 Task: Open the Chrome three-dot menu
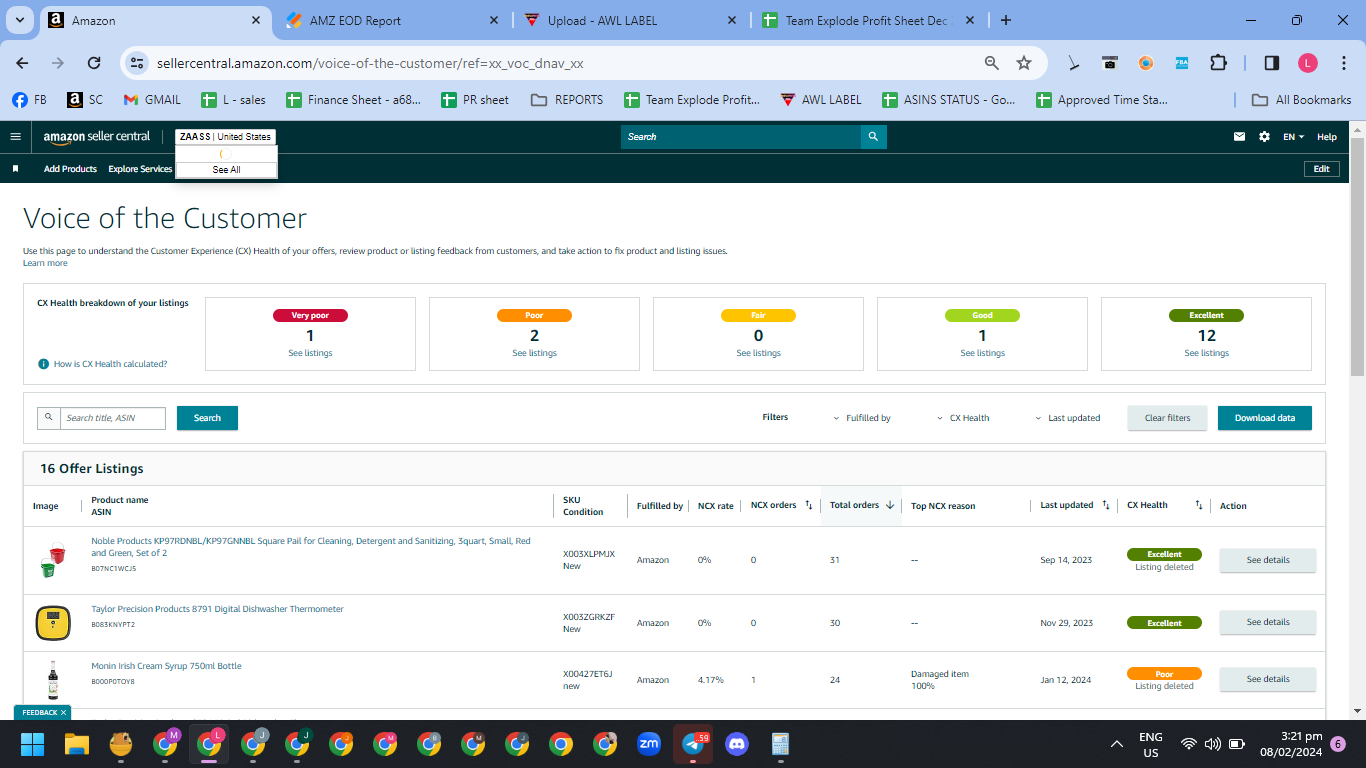click(1342, 63)
